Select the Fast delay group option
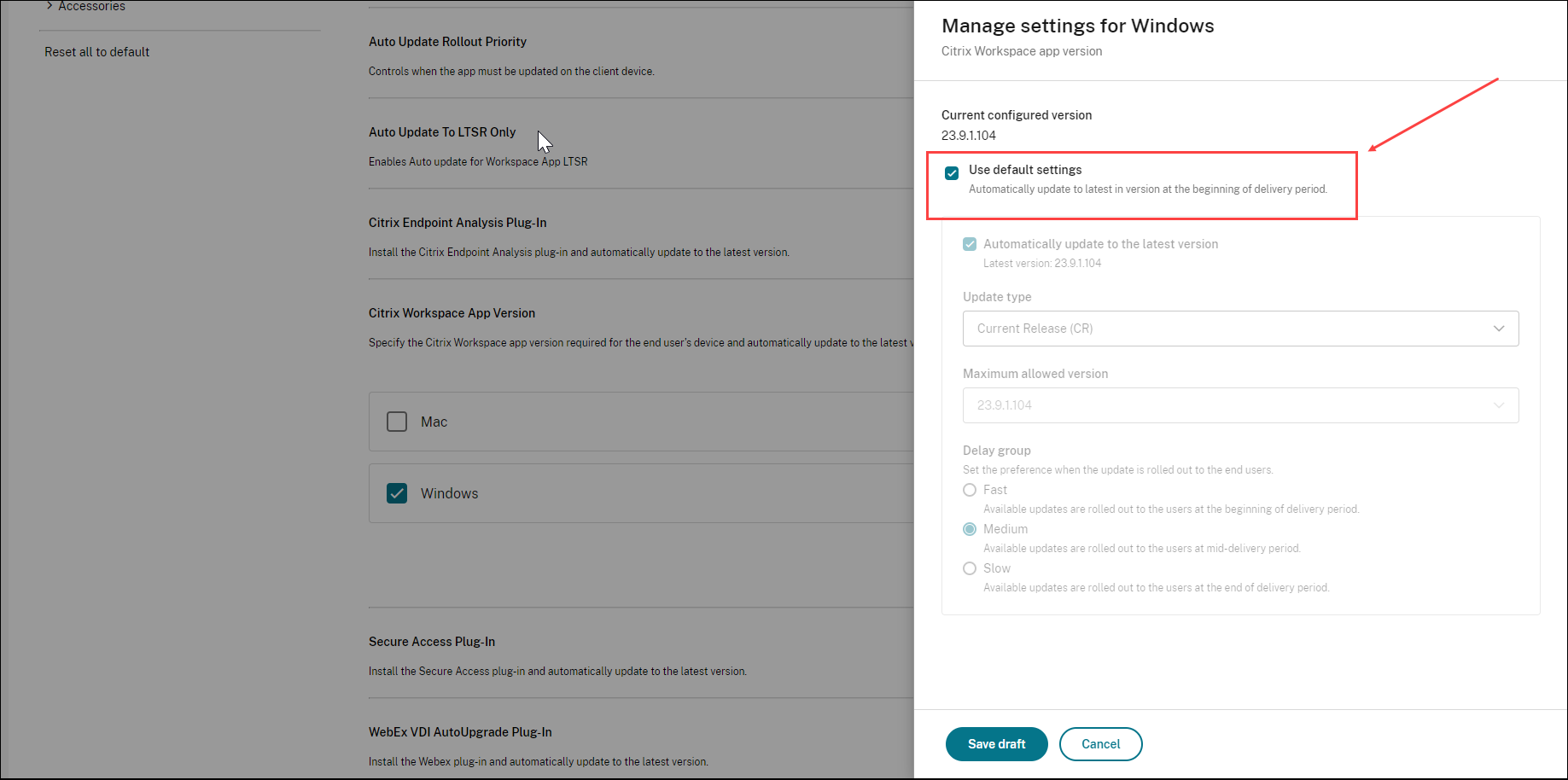The height and width of the screenshot is (780, 1568). point(970,490)
